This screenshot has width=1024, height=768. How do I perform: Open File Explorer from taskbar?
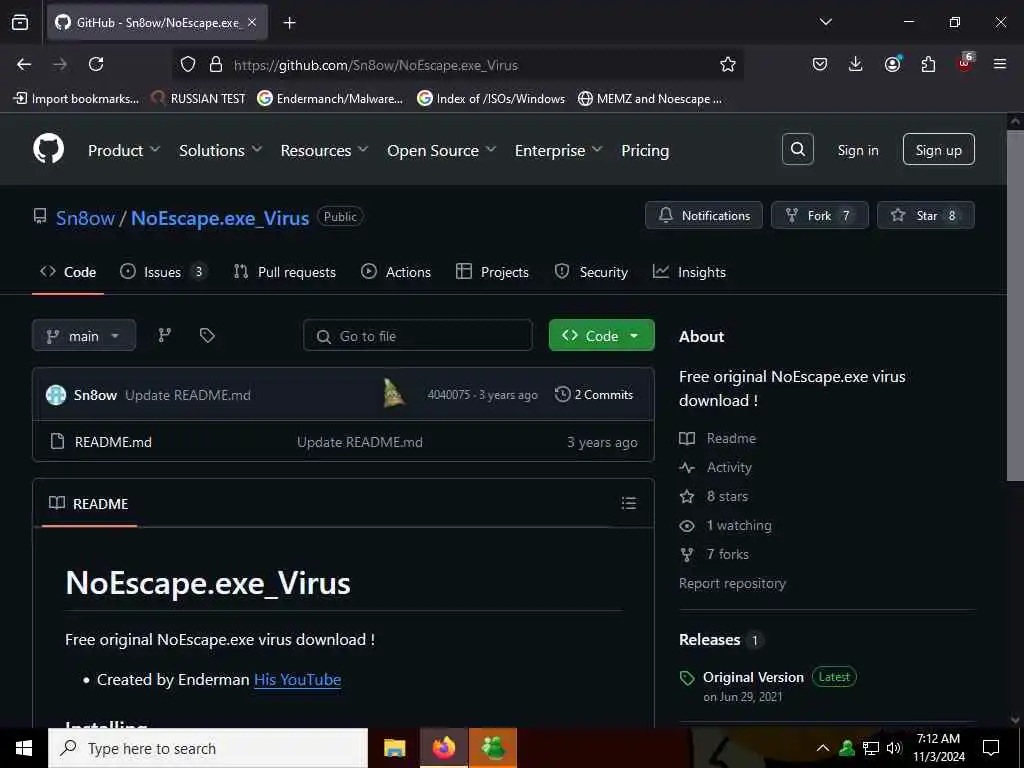394,748
